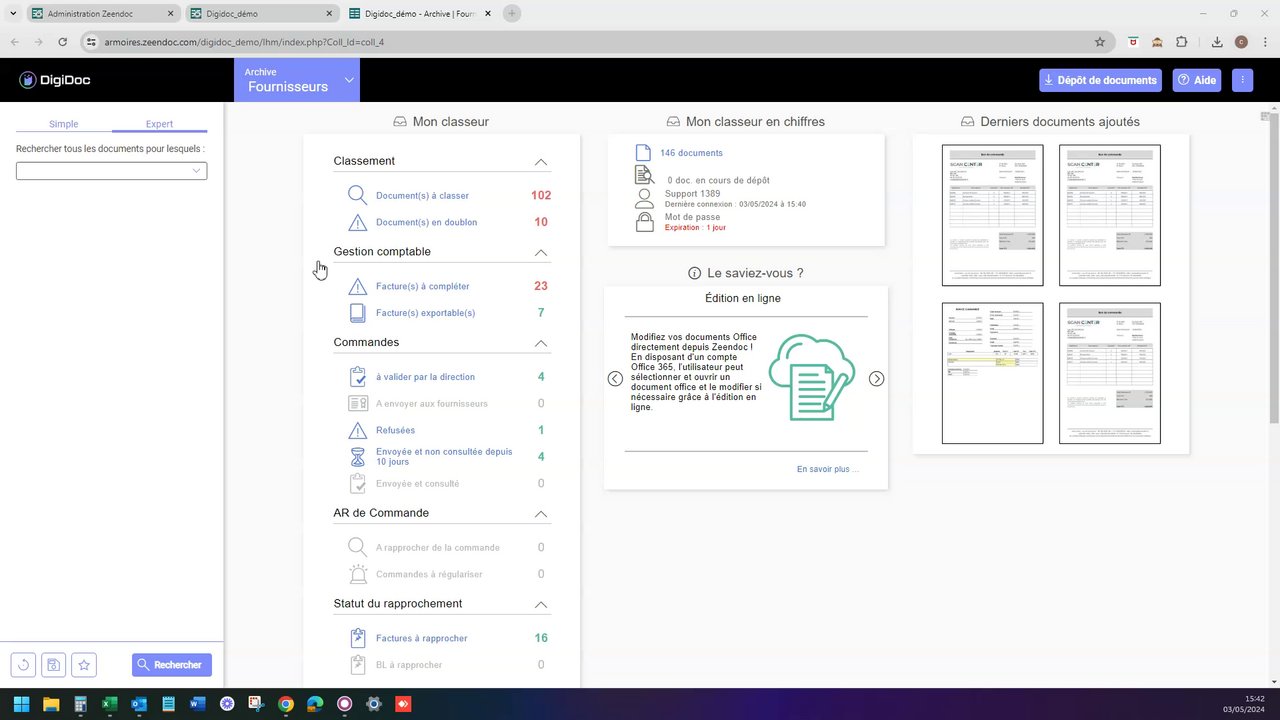The height and width of the screenshot is (720, 1280).
Task: Open Envoyée et non consultée depuis 10 jours
Action: (x=444, y=457)
